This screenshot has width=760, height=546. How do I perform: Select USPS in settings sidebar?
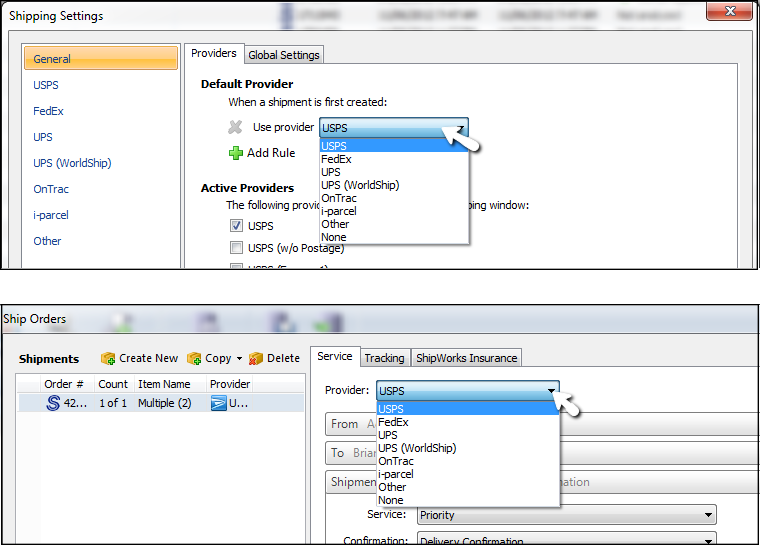point(46,85)
